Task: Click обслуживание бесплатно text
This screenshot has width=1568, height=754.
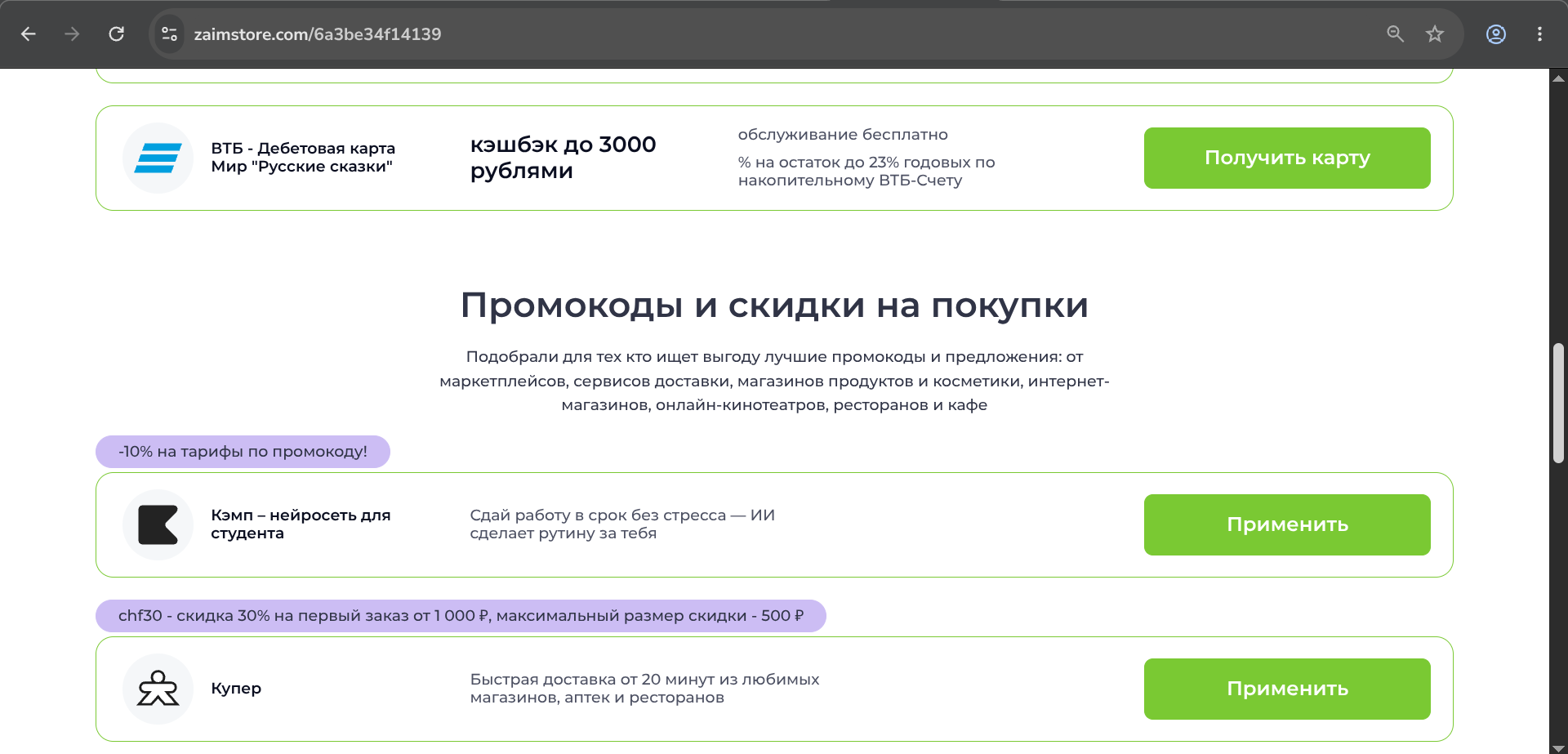Action: coord(843,135)
